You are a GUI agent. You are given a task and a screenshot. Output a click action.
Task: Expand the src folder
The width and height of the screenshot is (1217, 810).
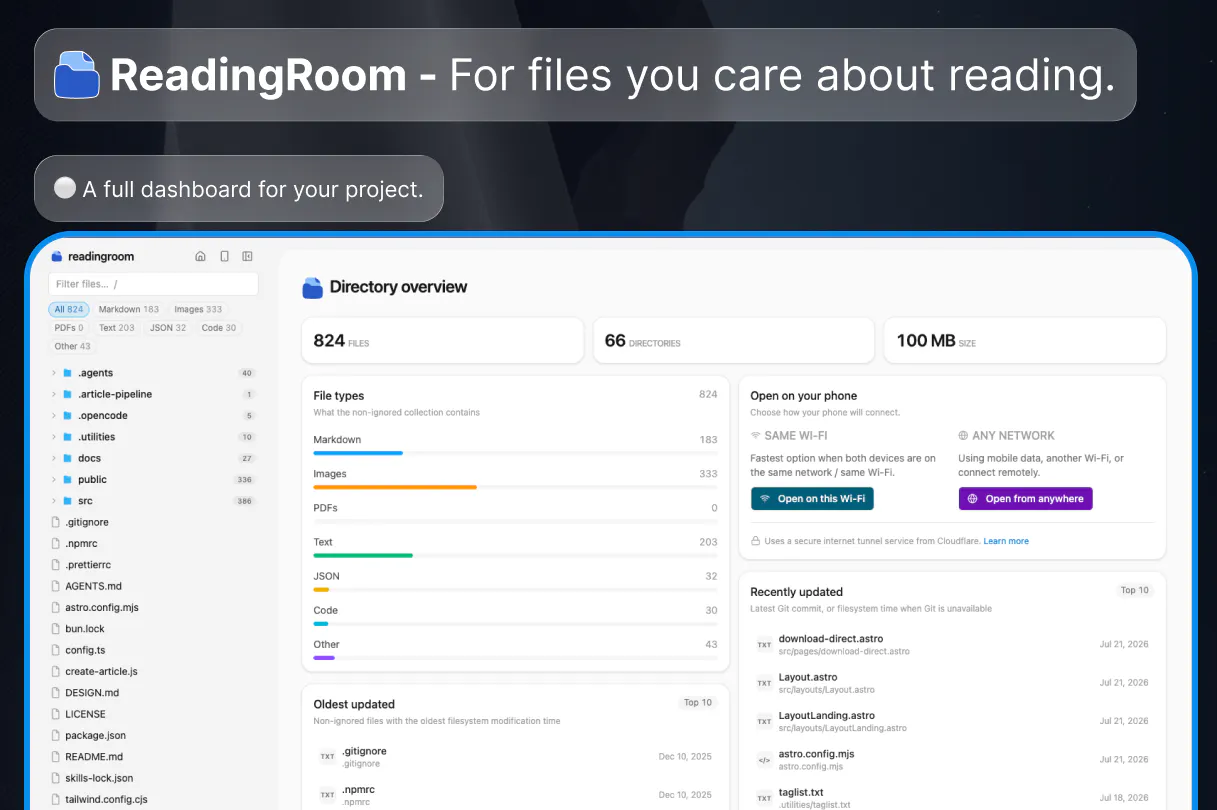54,501
